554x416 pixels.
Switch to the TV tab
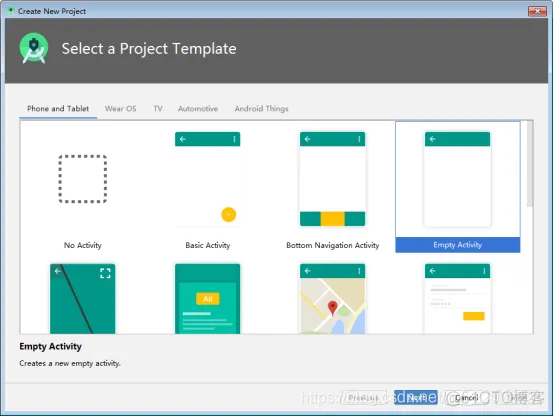click(158, 109)
